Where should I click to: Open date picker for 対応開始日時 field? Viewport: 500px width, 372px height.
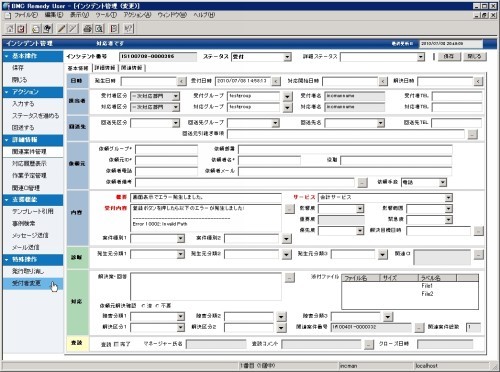(x=383, y=81)
